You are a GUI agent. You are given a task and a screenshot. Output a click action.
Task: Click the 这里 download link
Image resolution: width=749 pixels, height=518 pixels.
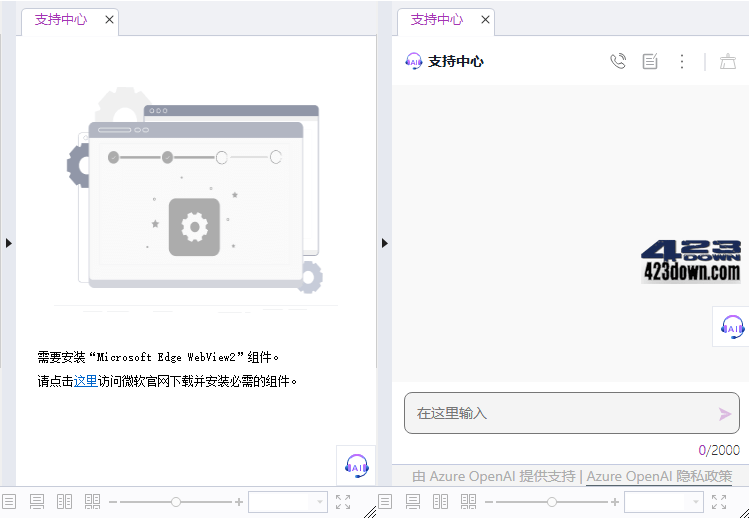(86, 381)
